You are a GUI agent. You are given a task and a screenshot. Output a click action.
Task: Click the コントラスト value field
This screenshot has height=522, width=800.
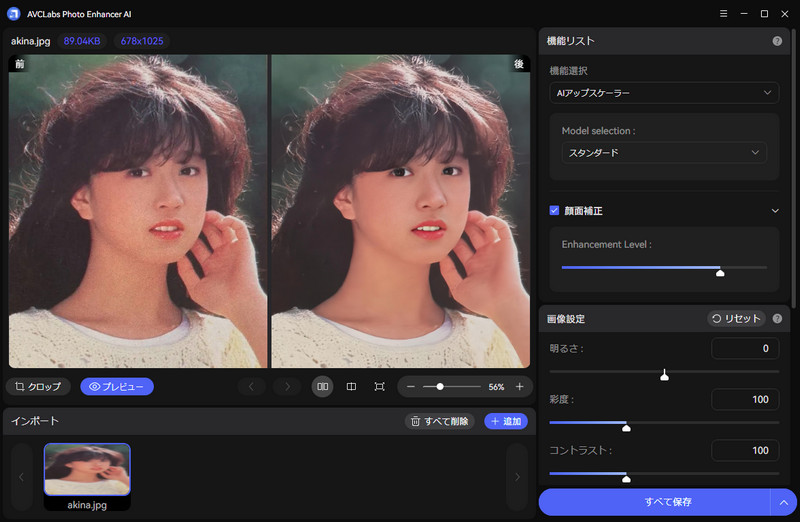(745, 451)
